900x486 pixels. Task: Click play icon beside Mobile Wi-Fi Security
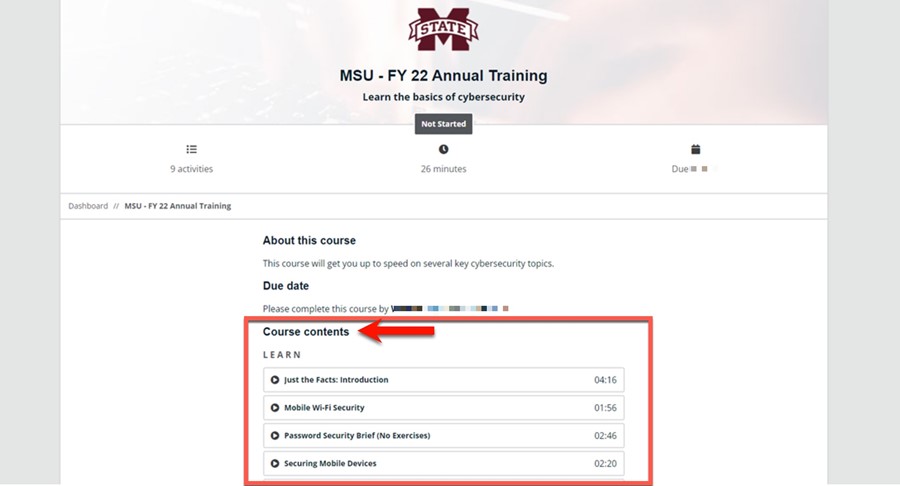pos(275,408)
